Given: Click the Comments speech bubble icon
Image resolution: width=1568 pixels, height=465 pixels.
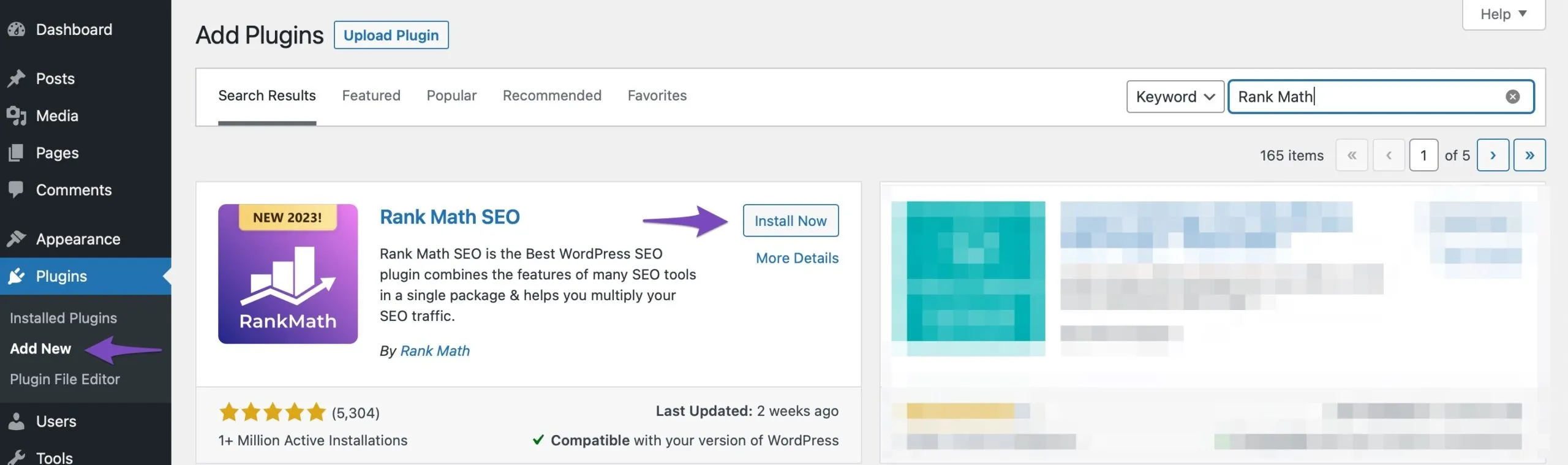Looking at the screenshot, I should click(x=17, y=189).
